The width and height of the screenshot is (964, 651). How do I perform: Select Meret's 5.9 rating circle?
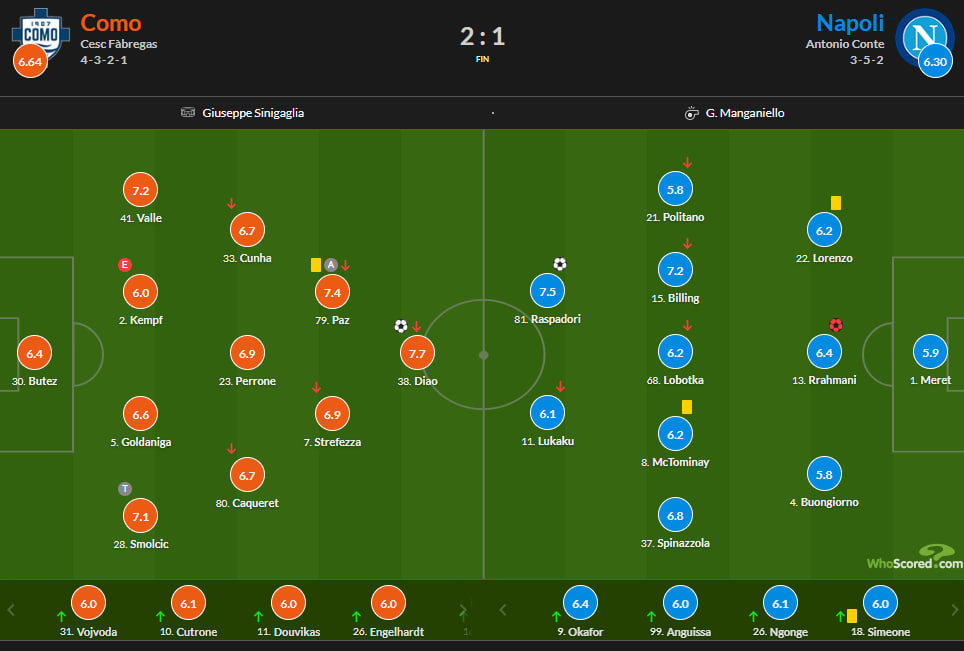[931, 352]
